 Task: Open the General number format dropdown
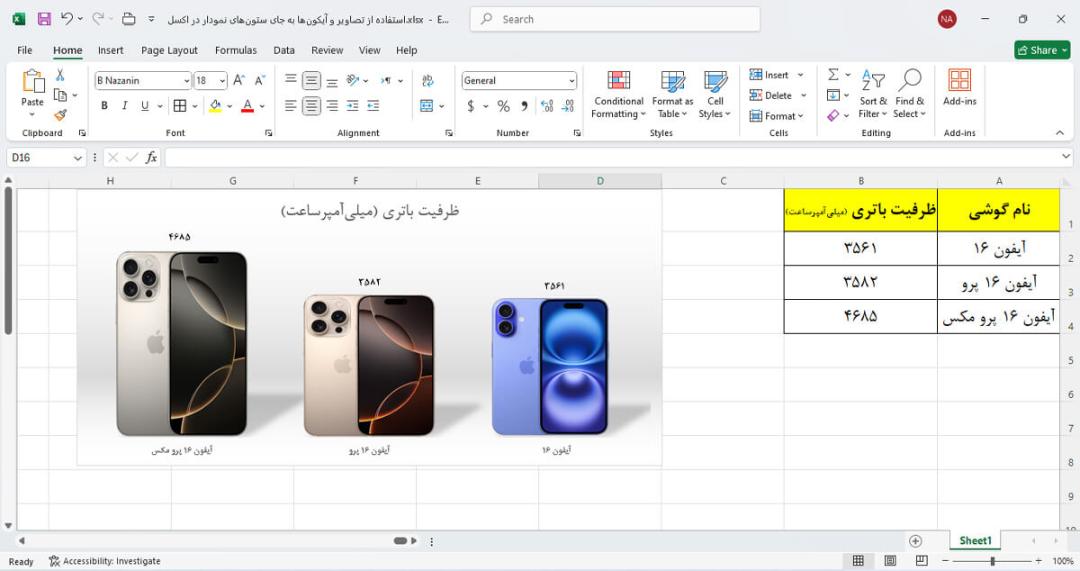coord(572,81)
